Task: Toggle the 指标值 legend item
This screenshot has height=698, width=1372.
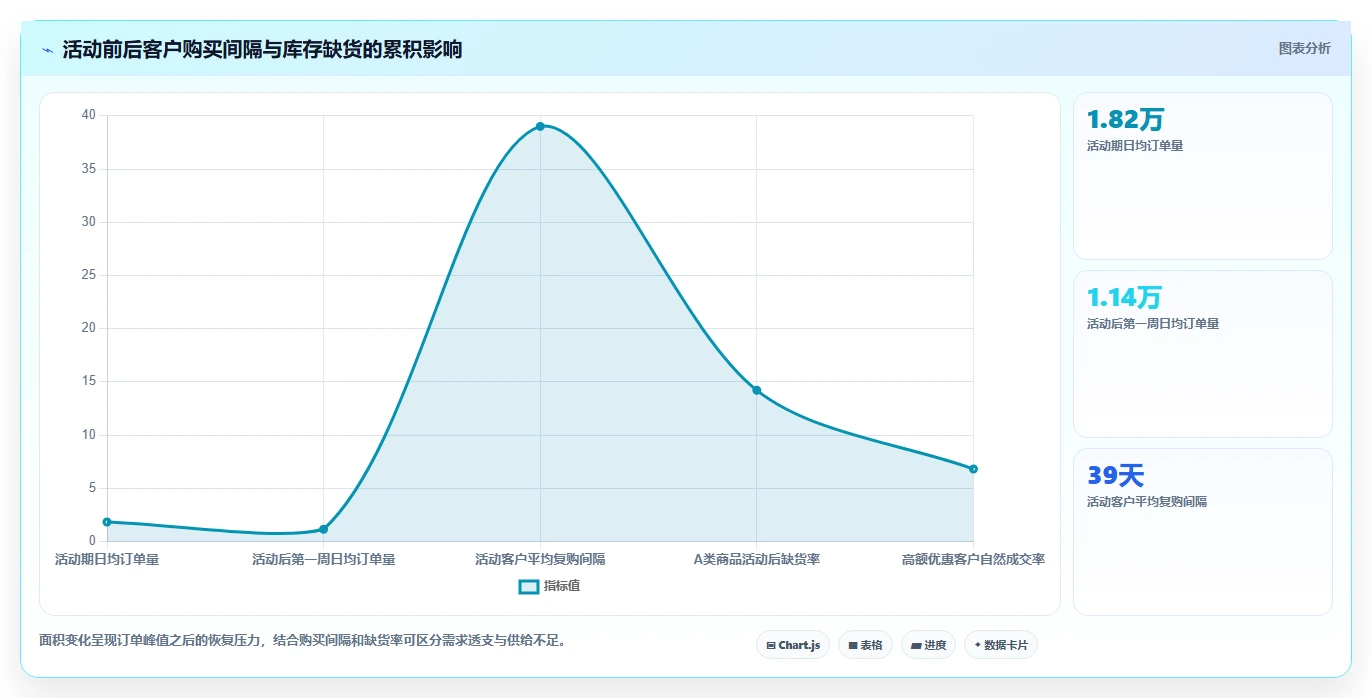Action: click(x=549, y=586)
